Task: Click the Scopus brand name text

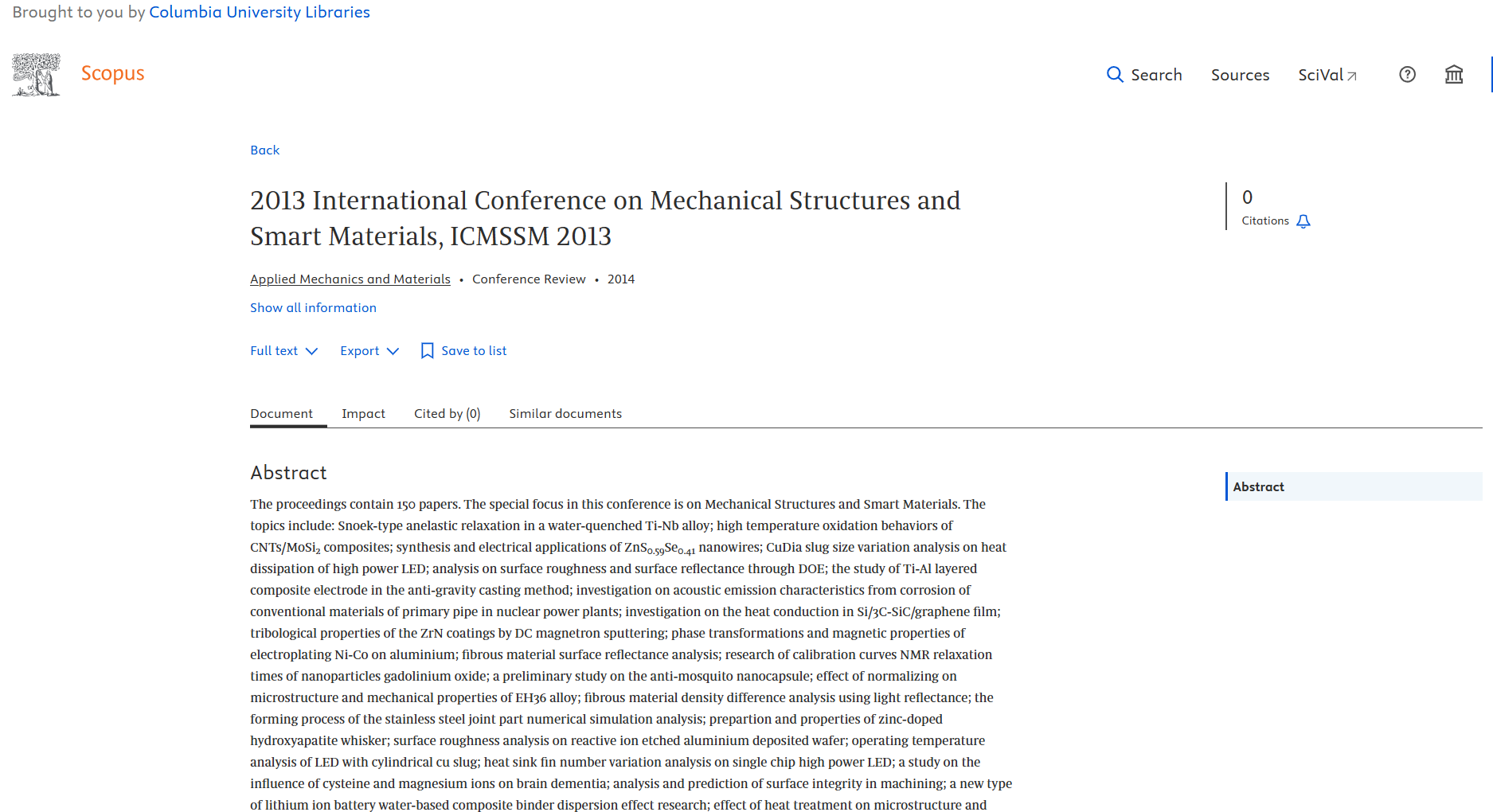Action: tap(112, 73)
